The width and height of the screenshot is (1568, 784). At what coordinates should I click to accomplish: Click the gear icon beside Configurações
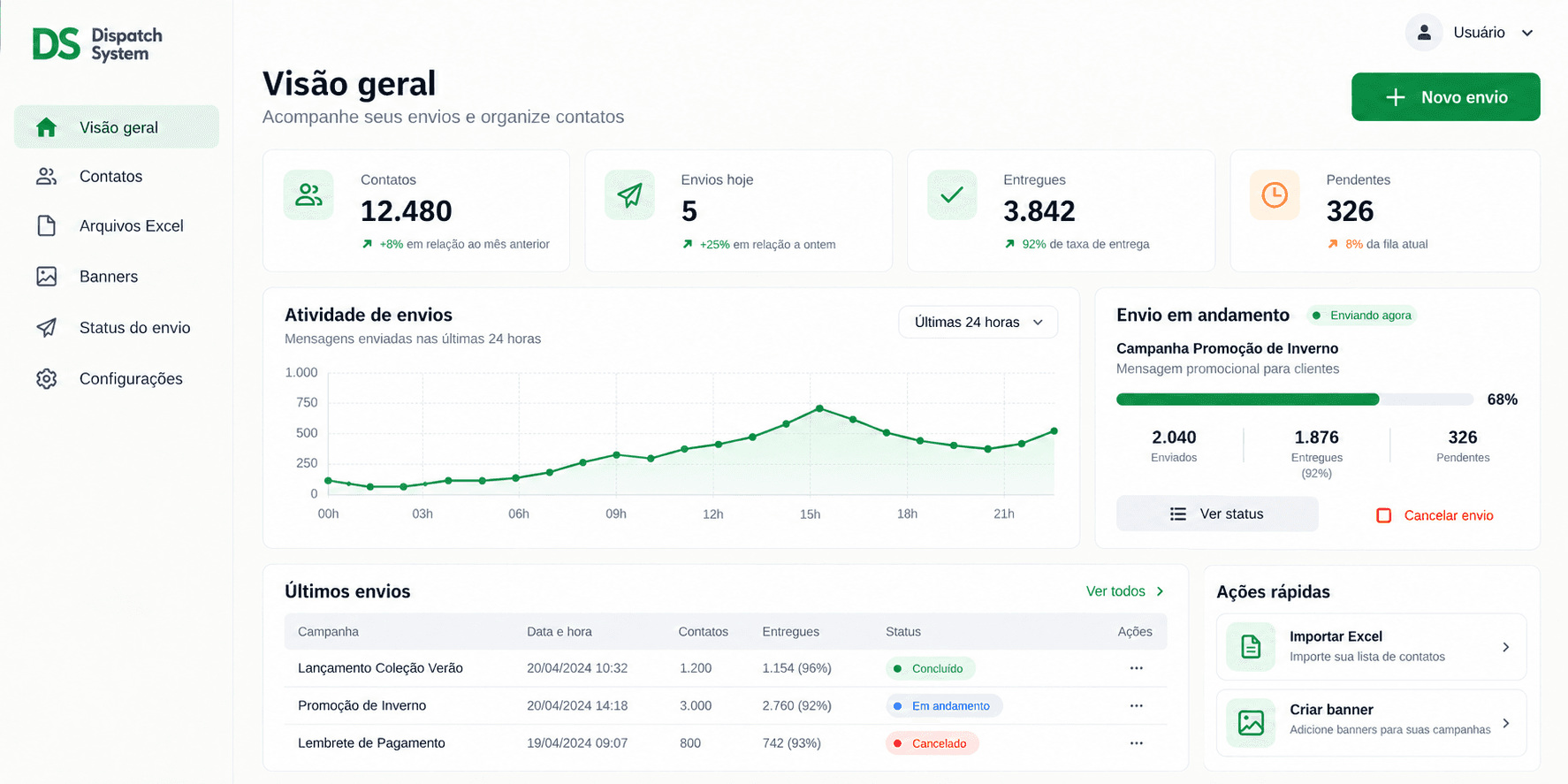(x=47, y=379)
